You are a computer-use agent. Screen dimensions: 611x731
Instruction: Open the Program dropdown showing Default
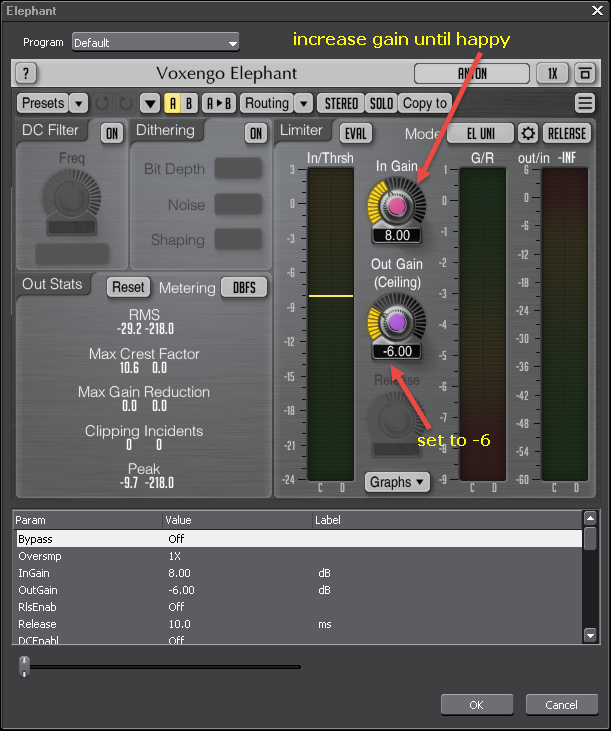155,43
